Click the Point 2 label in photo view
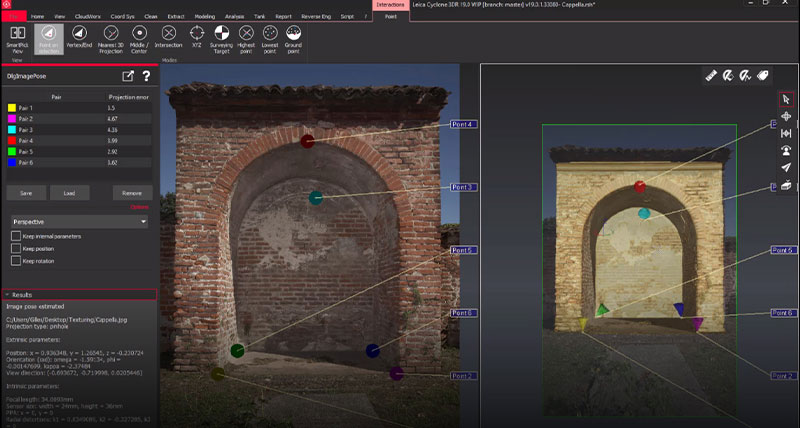800x428 pixels. (463, 376)
